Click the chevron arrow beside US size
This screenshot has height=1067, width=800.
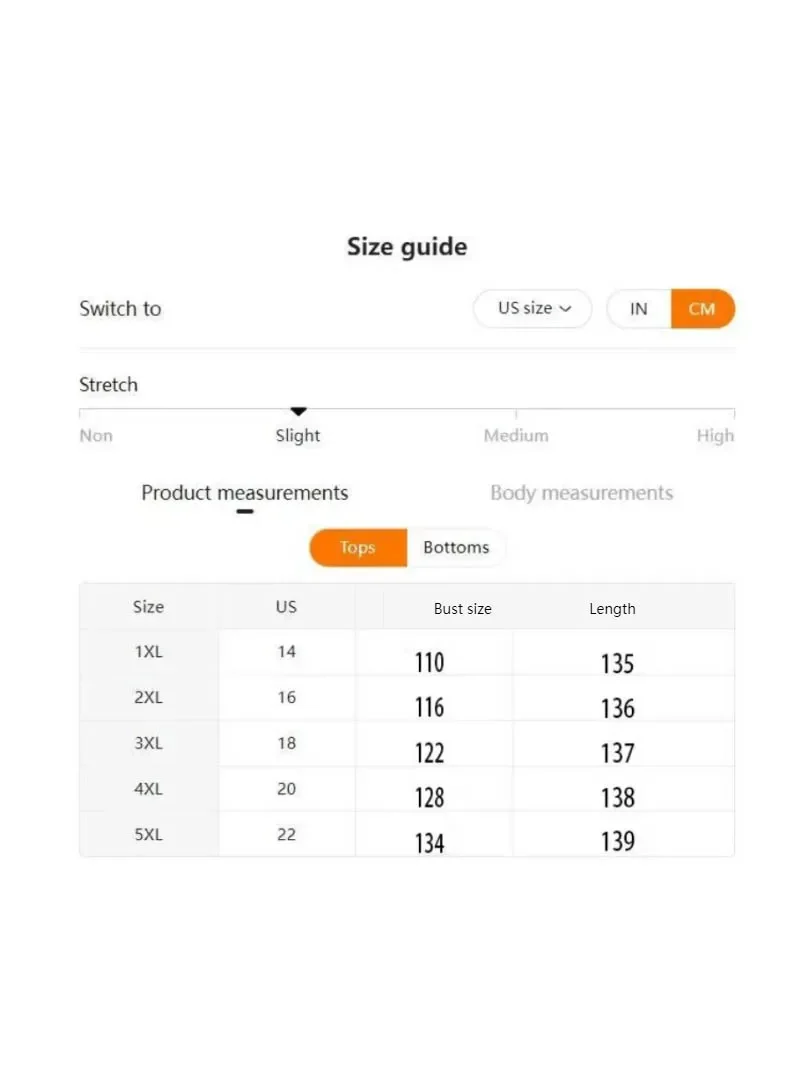coord(565,309)
